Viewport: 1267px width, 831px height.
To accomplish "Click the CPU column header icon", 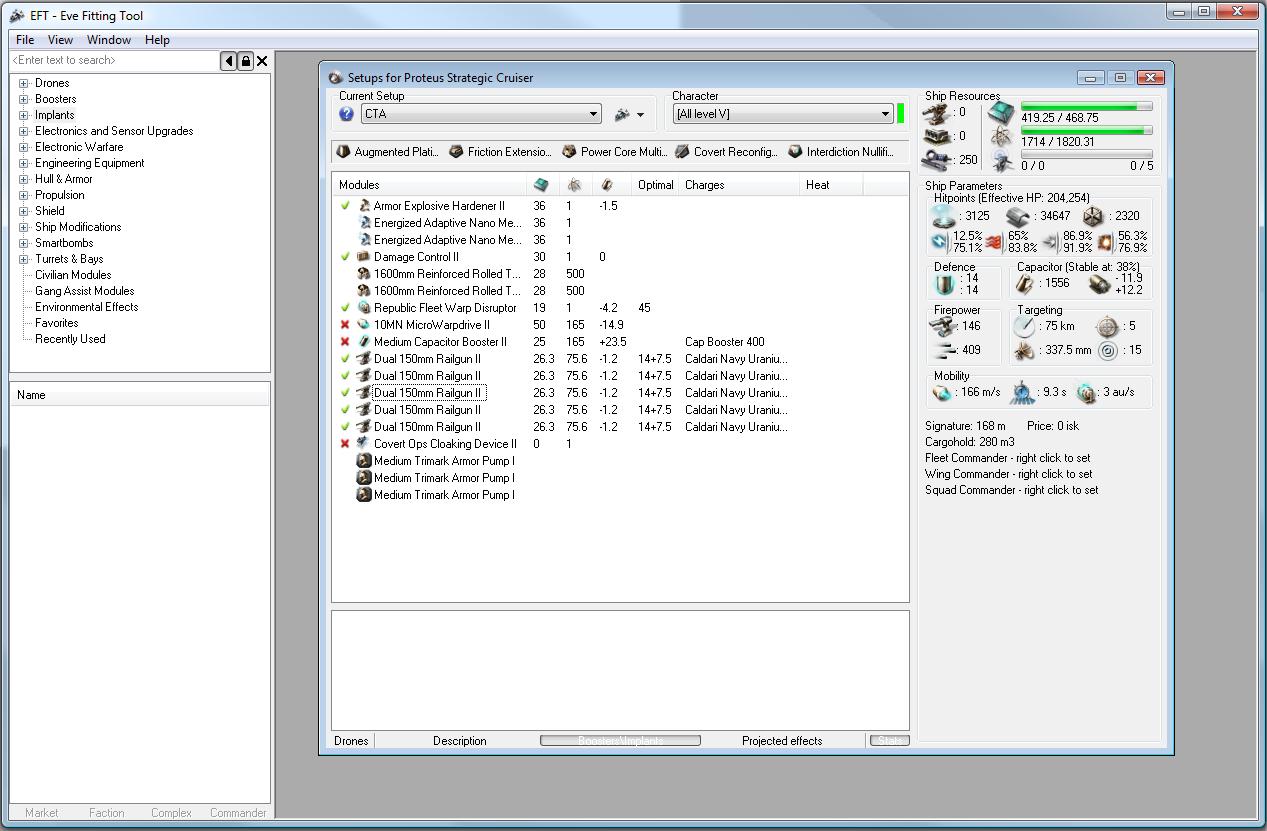I will pyautogui.click(x=541, y=185).
